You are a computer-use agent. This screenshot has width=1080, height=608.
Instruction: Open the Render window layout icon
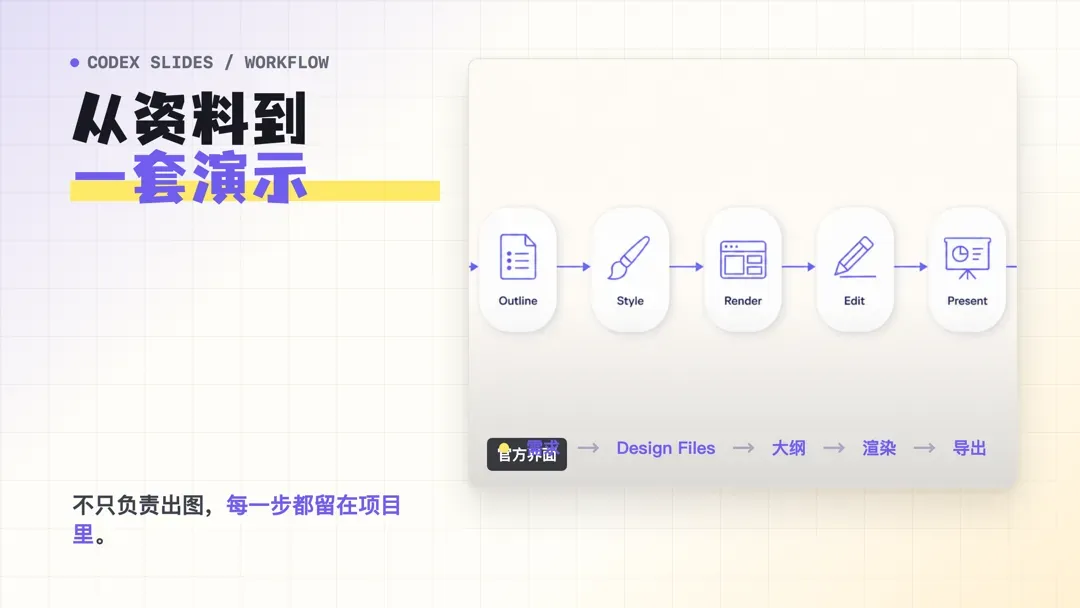(x=743, y=260)
